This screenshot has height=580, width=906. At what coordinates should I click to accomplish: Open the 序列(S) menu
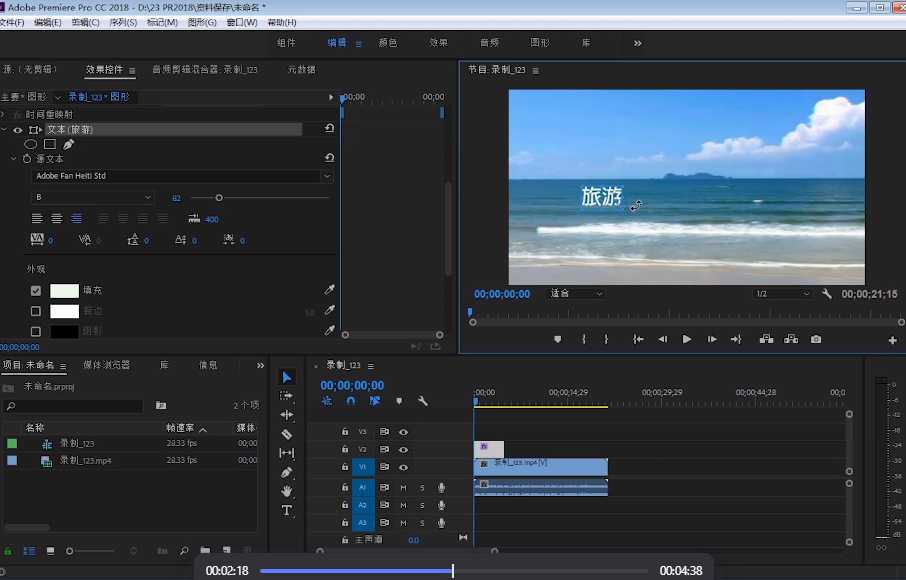point(123,22)
